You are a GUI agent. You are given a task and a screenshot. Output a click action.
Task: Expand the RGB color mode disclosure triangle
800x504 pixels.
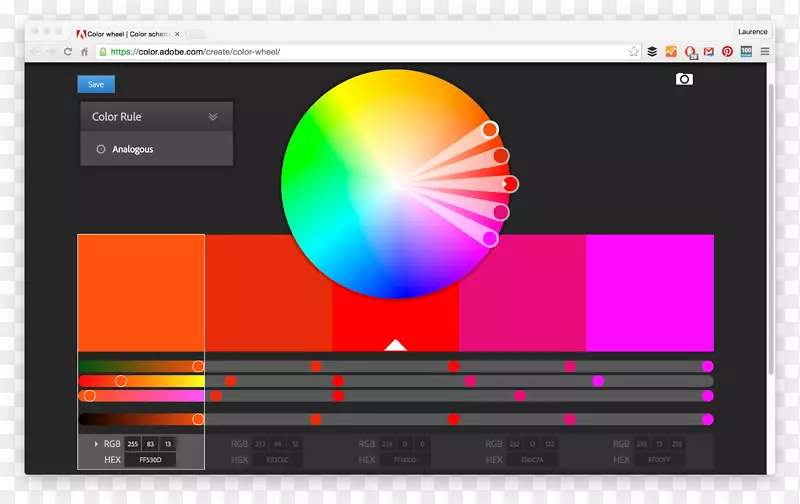96,443
